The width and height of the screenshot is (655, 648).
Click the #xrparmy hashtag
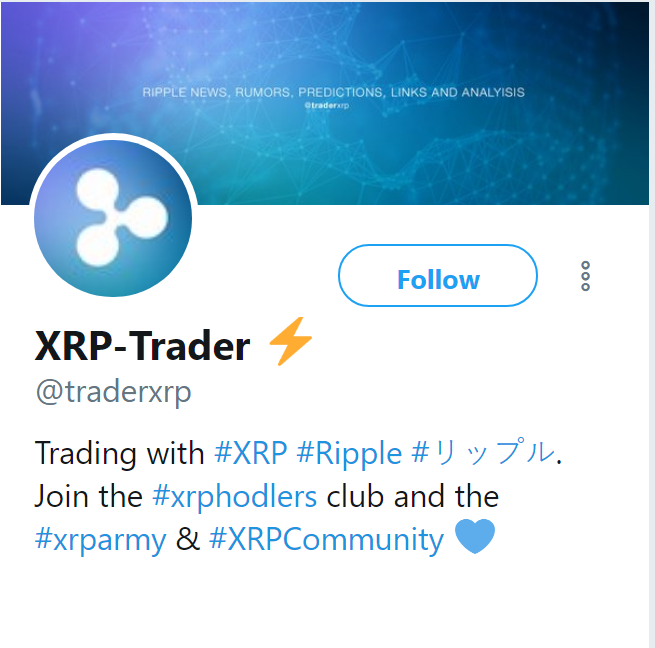tap(100, 540)
